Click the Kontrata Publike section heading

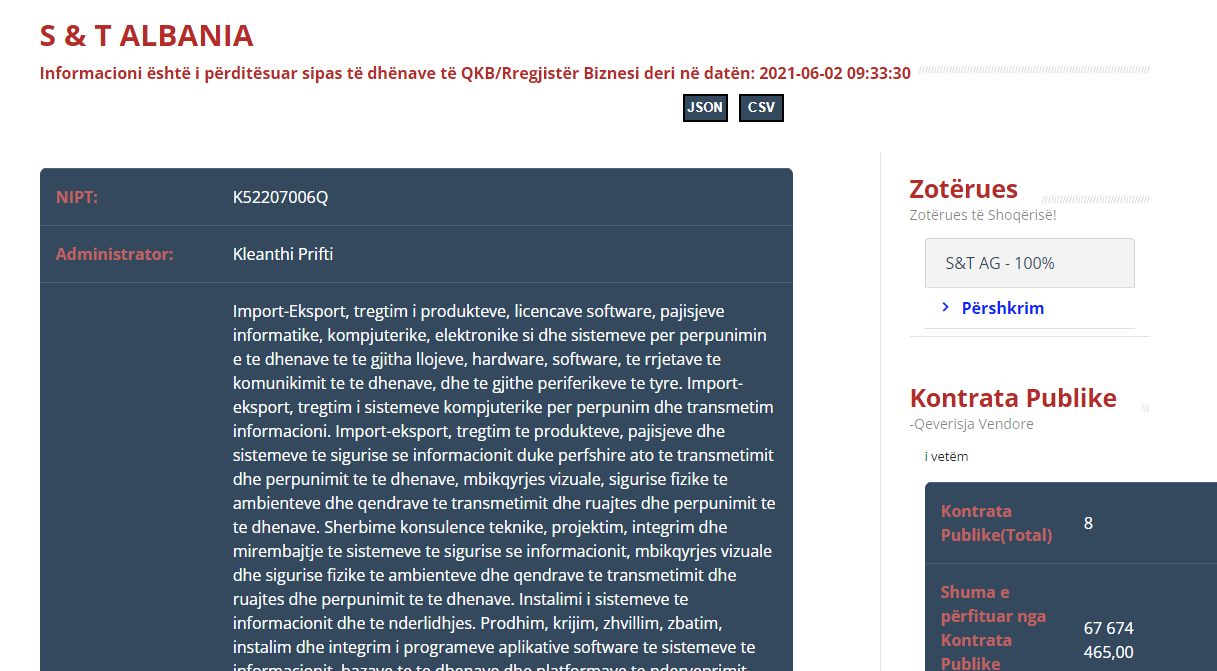(1013, 398)
